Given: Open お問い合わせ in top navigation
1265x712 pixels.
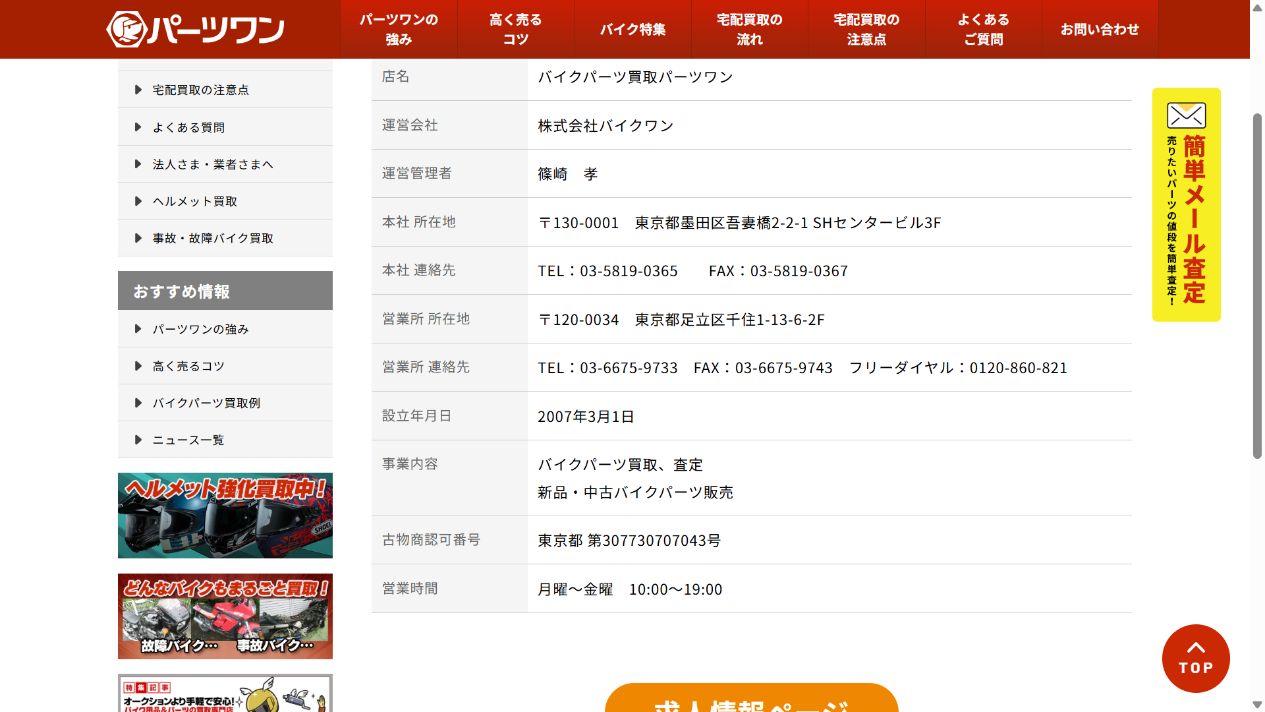Looking at the screenshot, I should tap(1100, 29).
